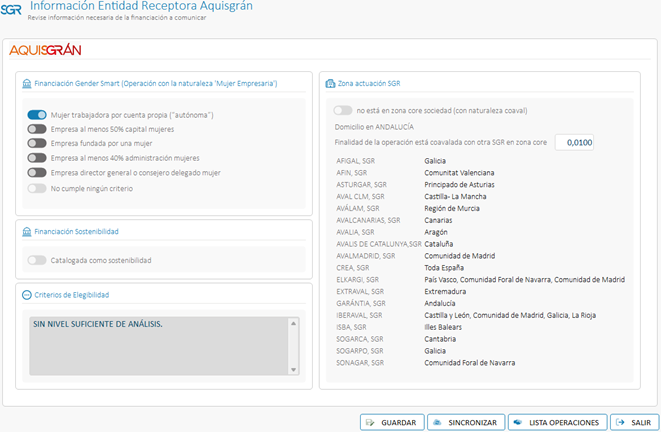Toggle Catalogada como sostenibilidad switch
661x432 pixels.
coord(37,260)
